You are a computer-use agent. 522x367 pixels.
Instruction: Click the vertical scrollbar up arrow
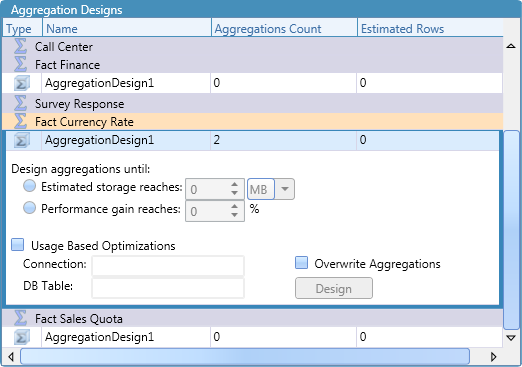pos(511,46)
